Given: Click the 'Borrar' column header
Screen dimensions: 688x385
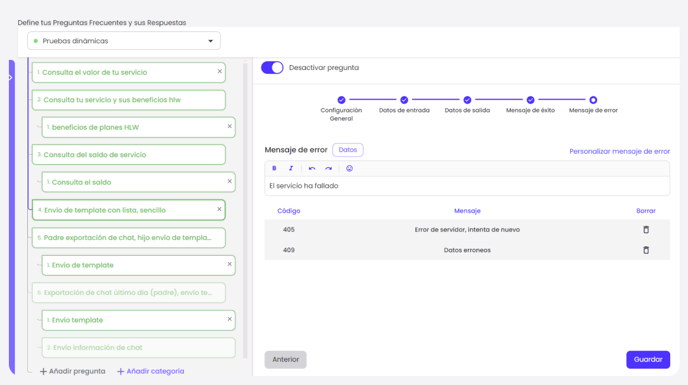Looking at the screenshot, I should (x=646, y=211).
